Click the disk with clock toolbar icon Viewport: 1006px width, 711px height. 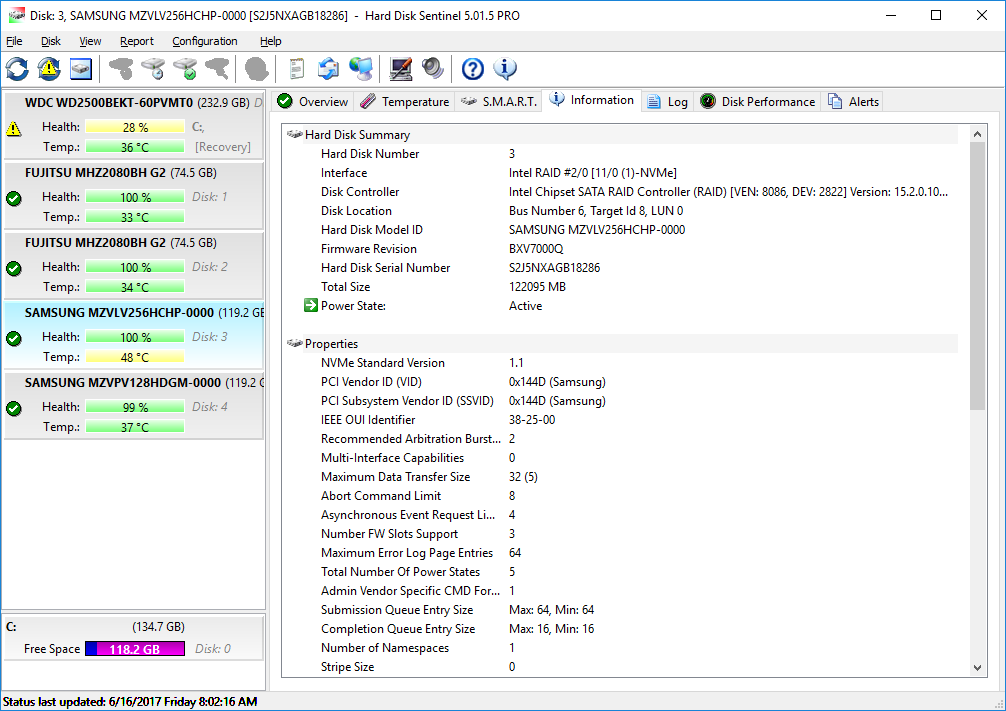pos(153,69)
